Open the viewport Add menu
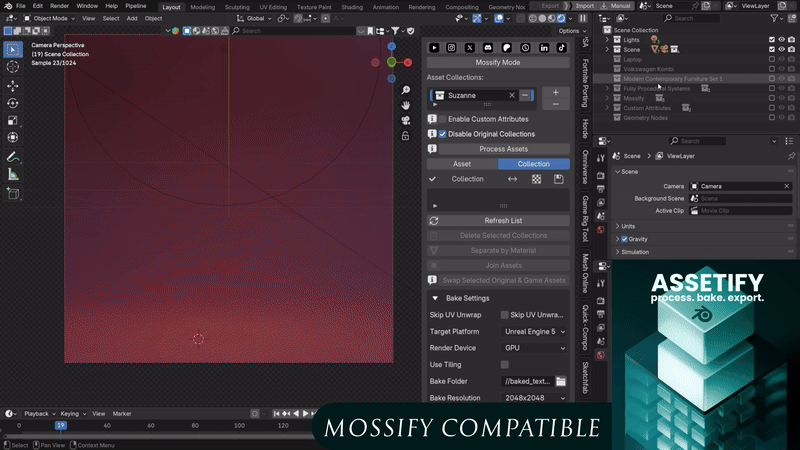800x450 pixels. click(x=132, y=18)
